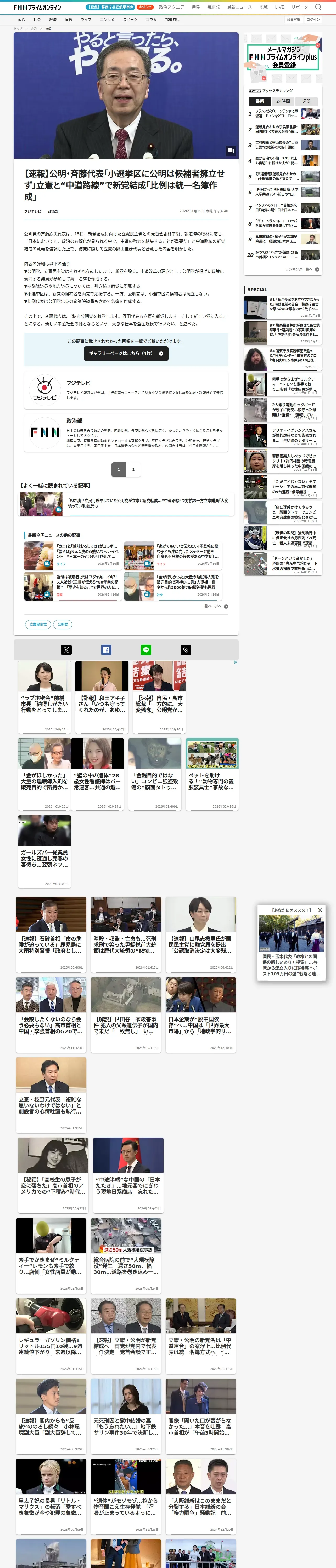Click the arrow next to ランキング一覧へ
This screenshot has height=1568, width=336.
[x=317, y=269]
